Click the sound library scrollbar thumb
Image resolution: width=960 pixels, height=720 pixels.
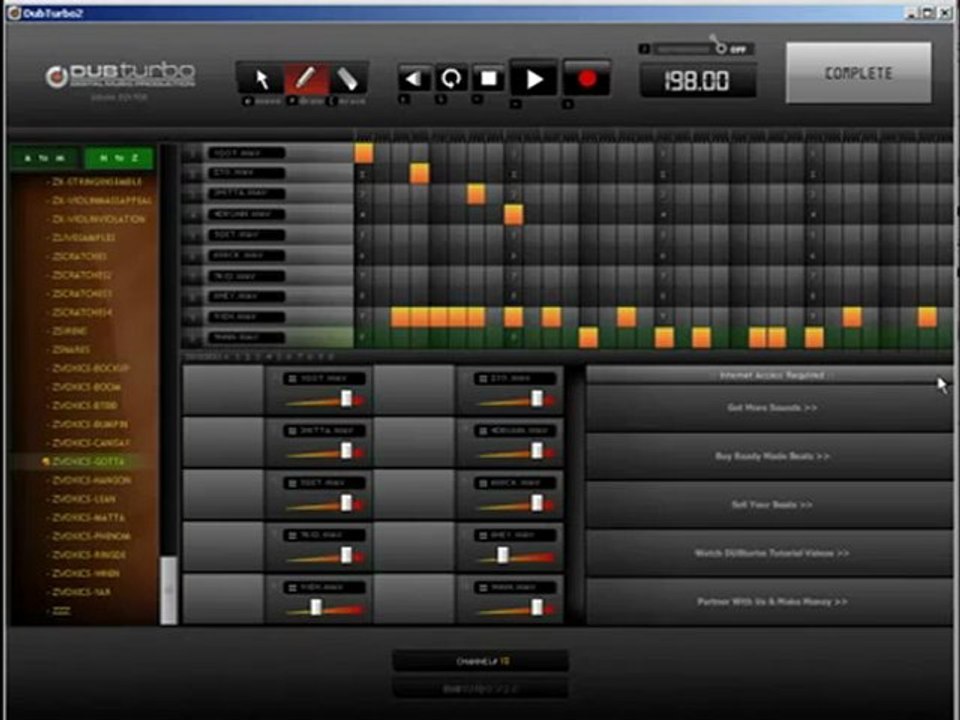click(x=168, y=590)
